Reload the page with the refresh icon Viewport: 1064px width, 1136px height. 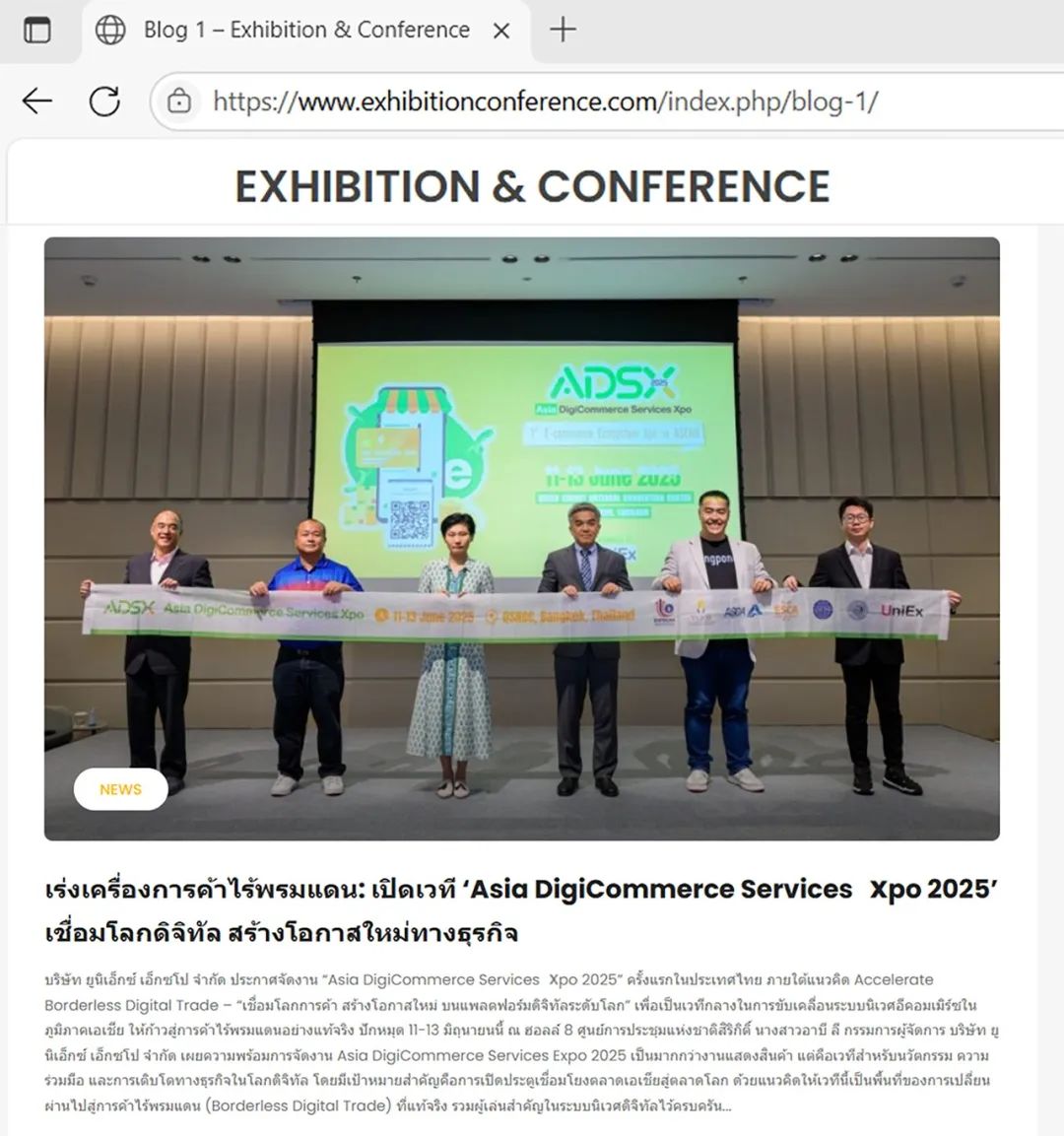(105, 100)
